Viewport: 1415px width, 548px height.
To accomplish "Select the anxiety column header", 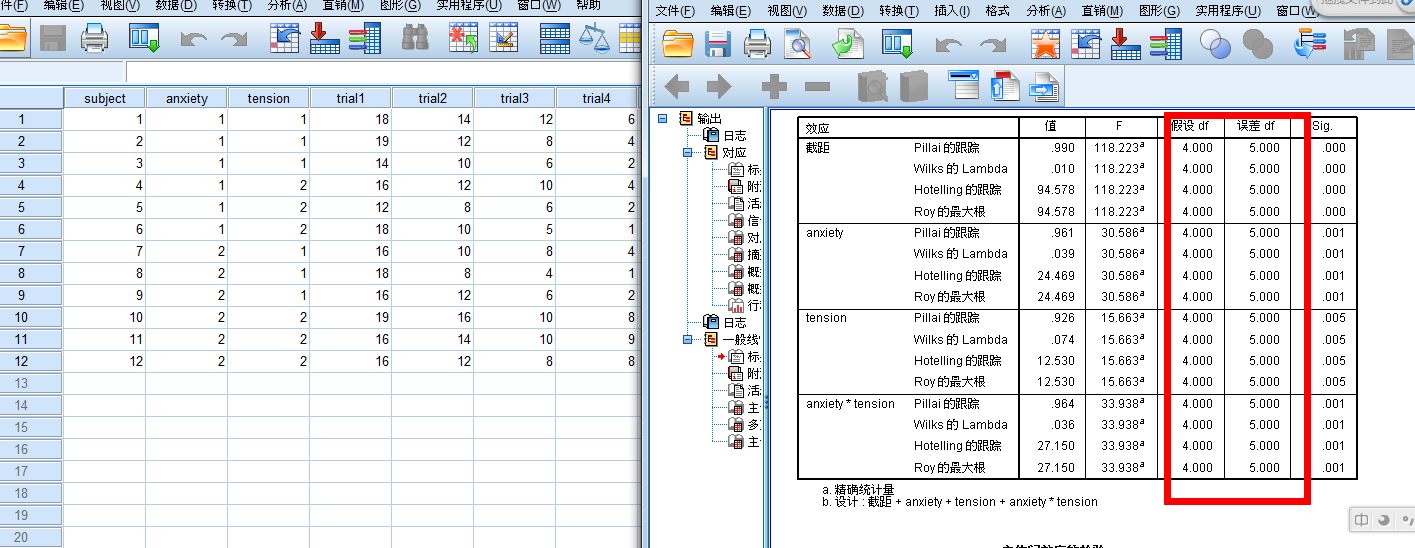I will pos(187,98).
